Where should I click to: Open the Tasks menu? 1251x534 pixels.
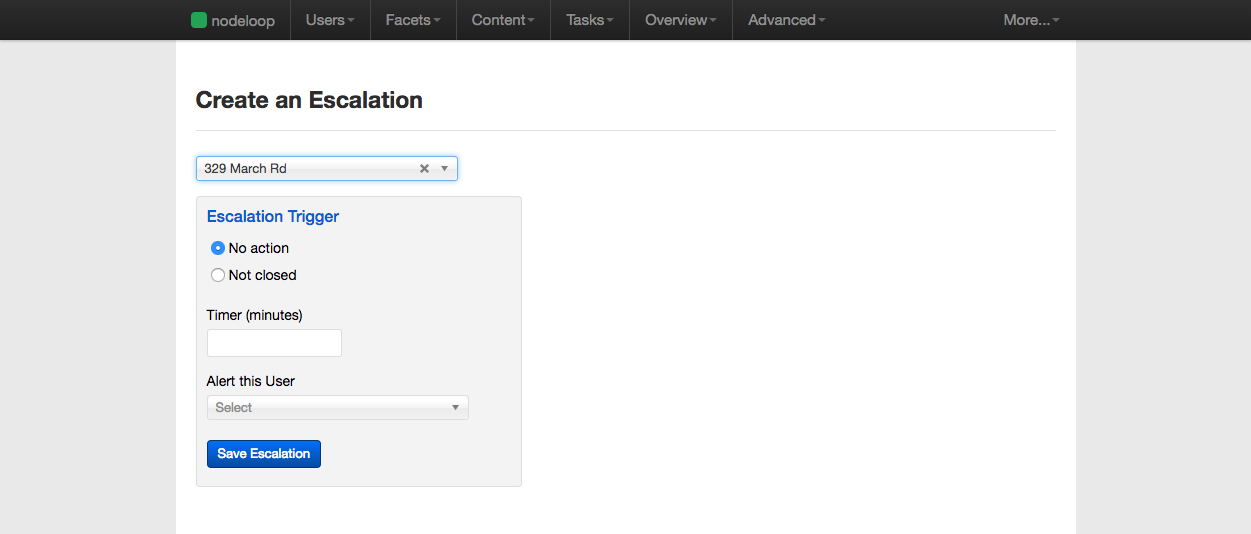tap(590, 20)
